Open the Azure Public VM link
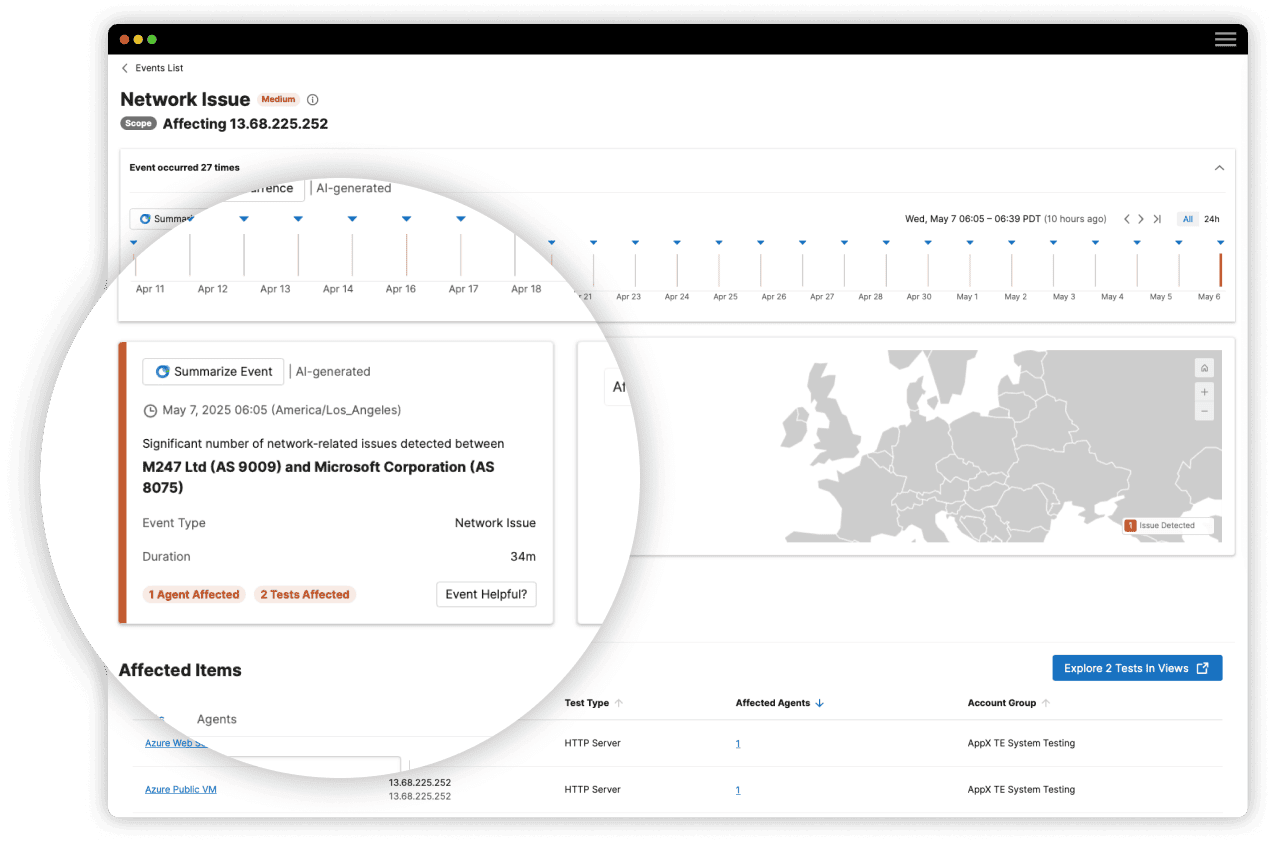 pyautogui.click(x=181, y=790)
